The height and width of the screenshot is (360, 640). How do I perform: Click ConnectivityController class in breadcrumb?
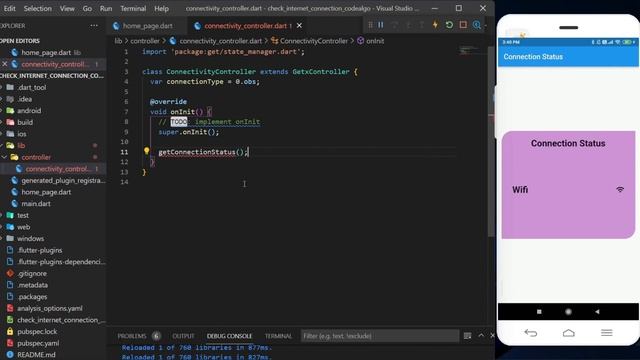tap(313, 41)
